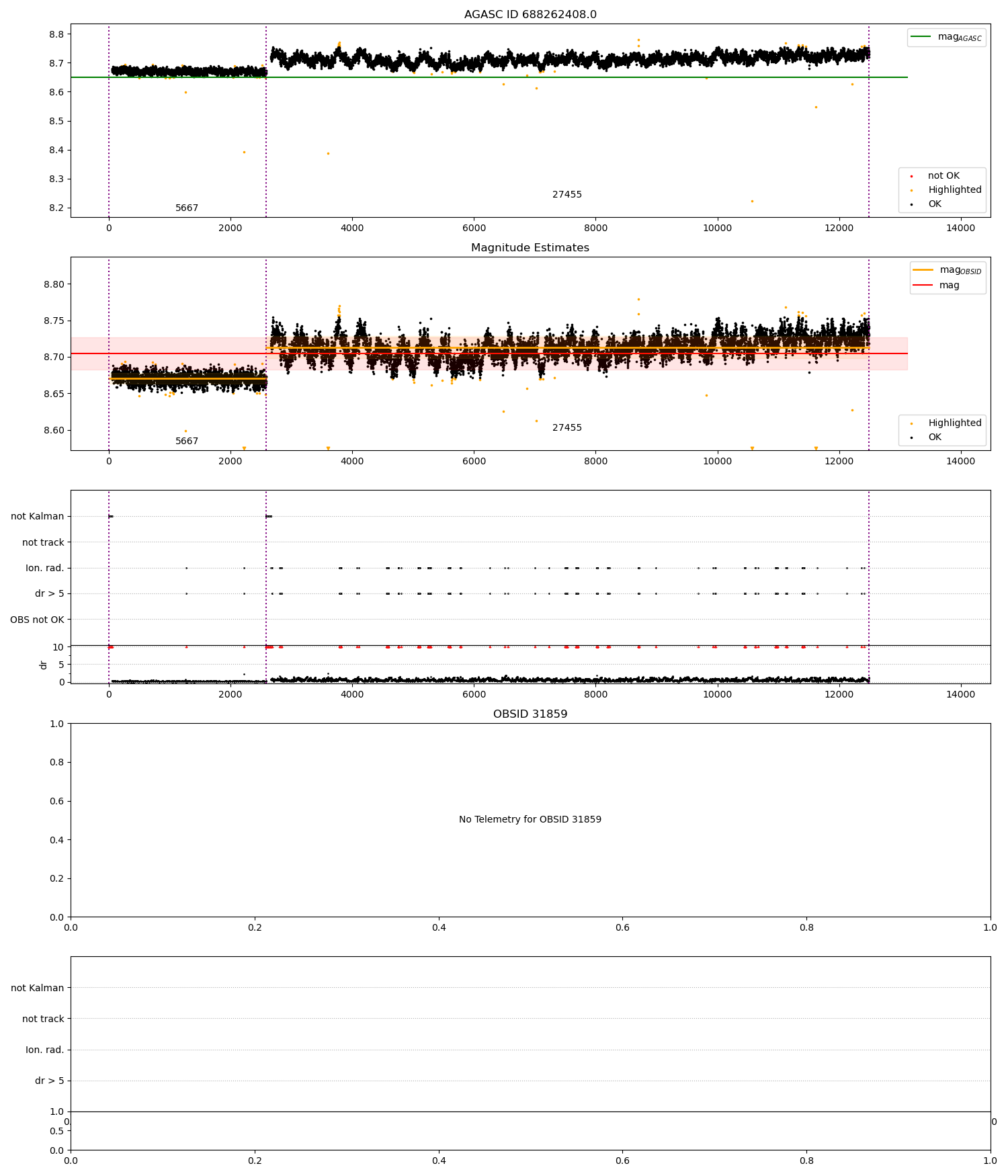Click "Ion. rad." label in the bottom plot

[45, 1050]
